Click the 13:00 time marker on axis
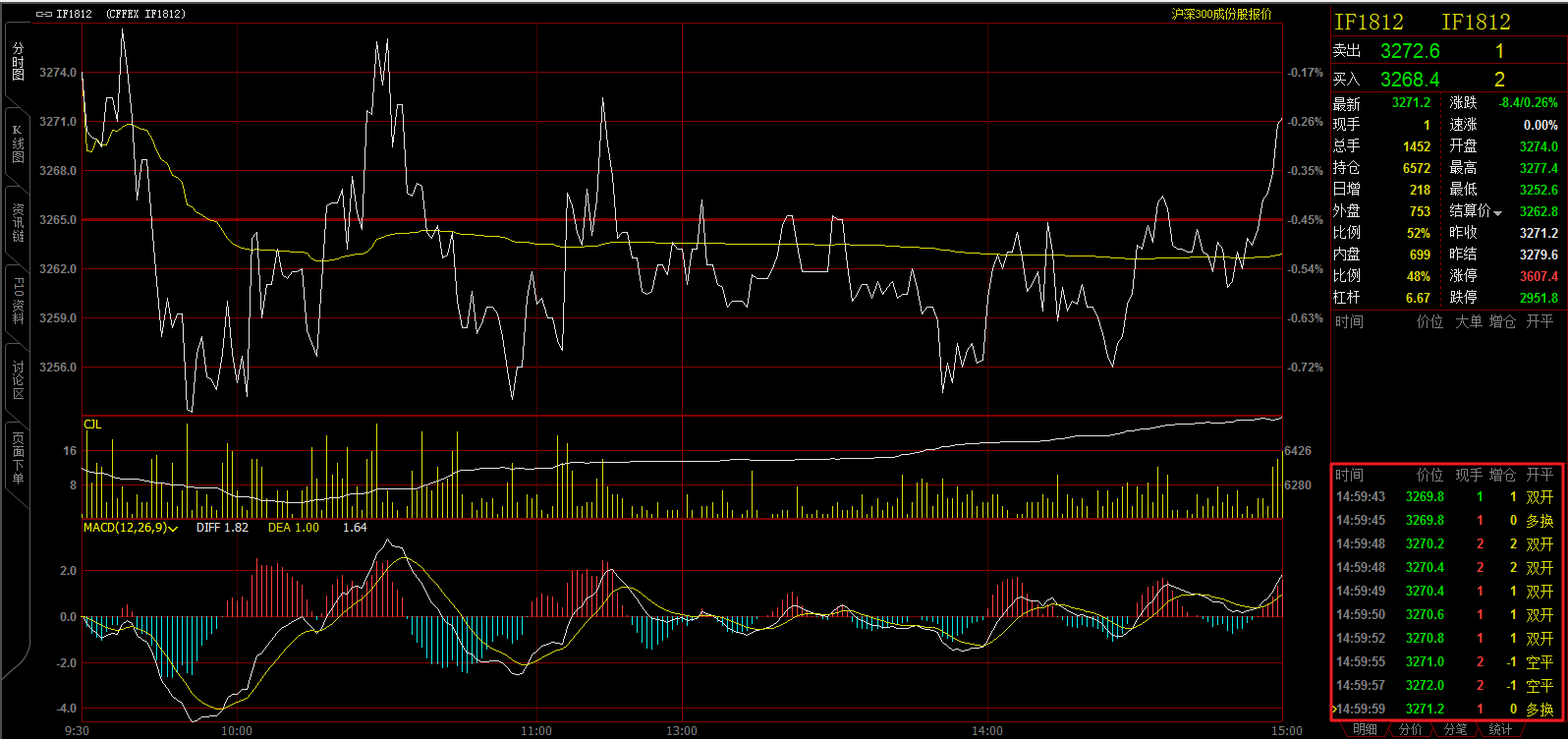 point(682,730)
